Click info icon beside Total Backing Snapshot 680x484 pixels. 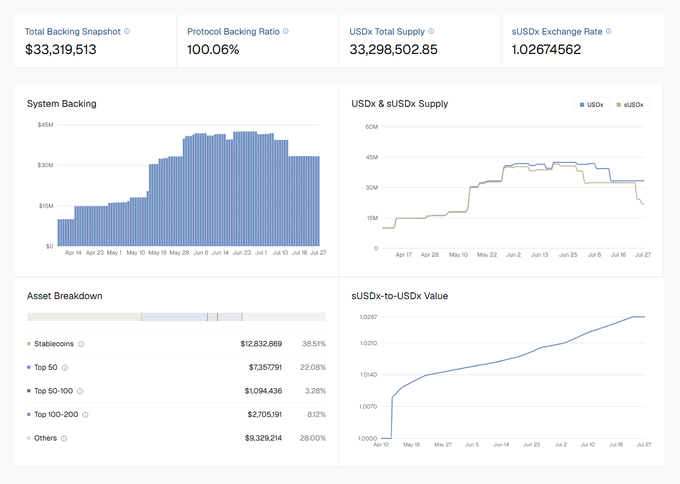pos(127,31)
